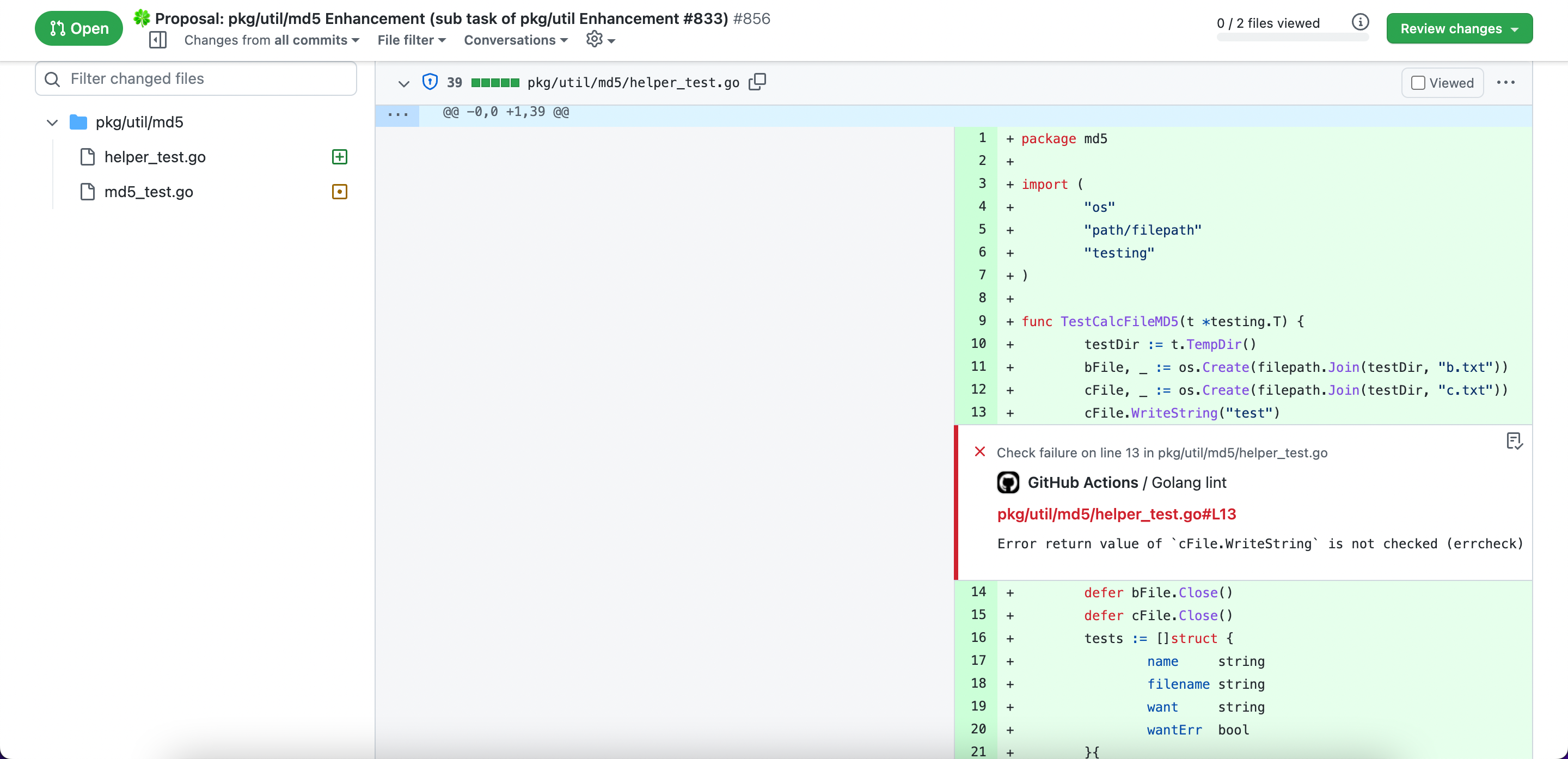Open the File filter dropdown
The width and height of the screenshot is (1568, 759).
coord(412,40)
